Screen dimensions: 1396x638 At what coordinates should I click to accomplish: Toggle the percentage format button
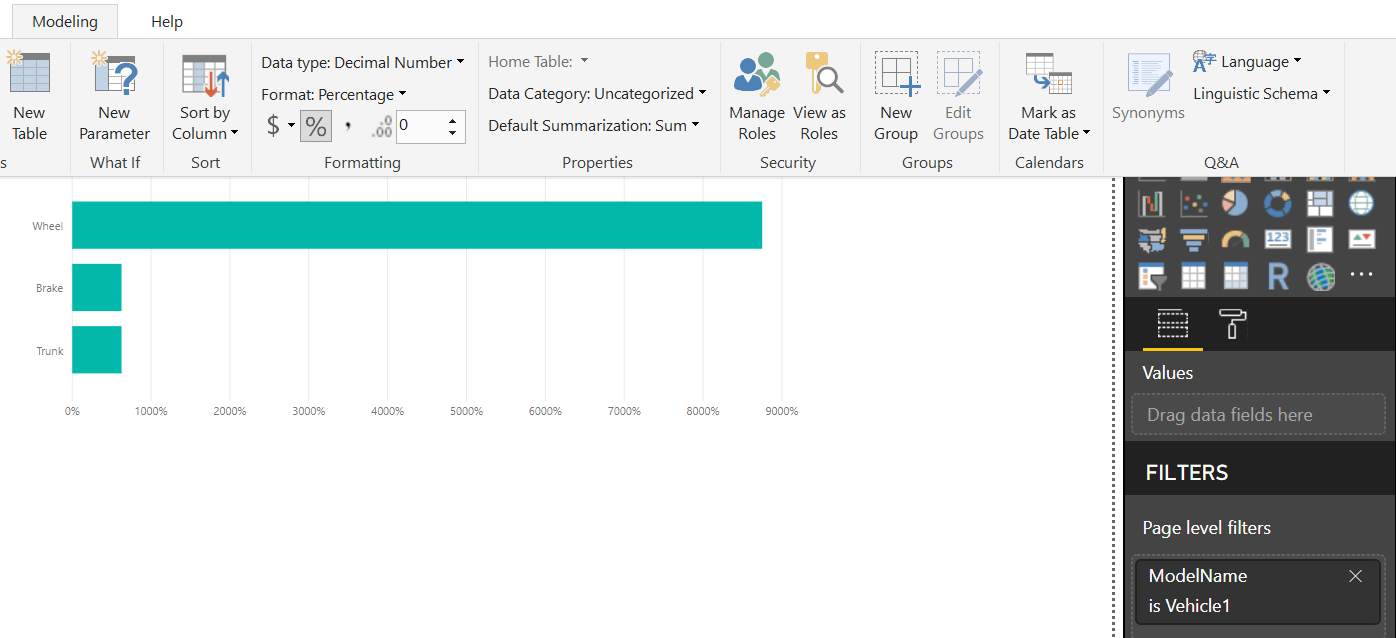pos(315,126)
